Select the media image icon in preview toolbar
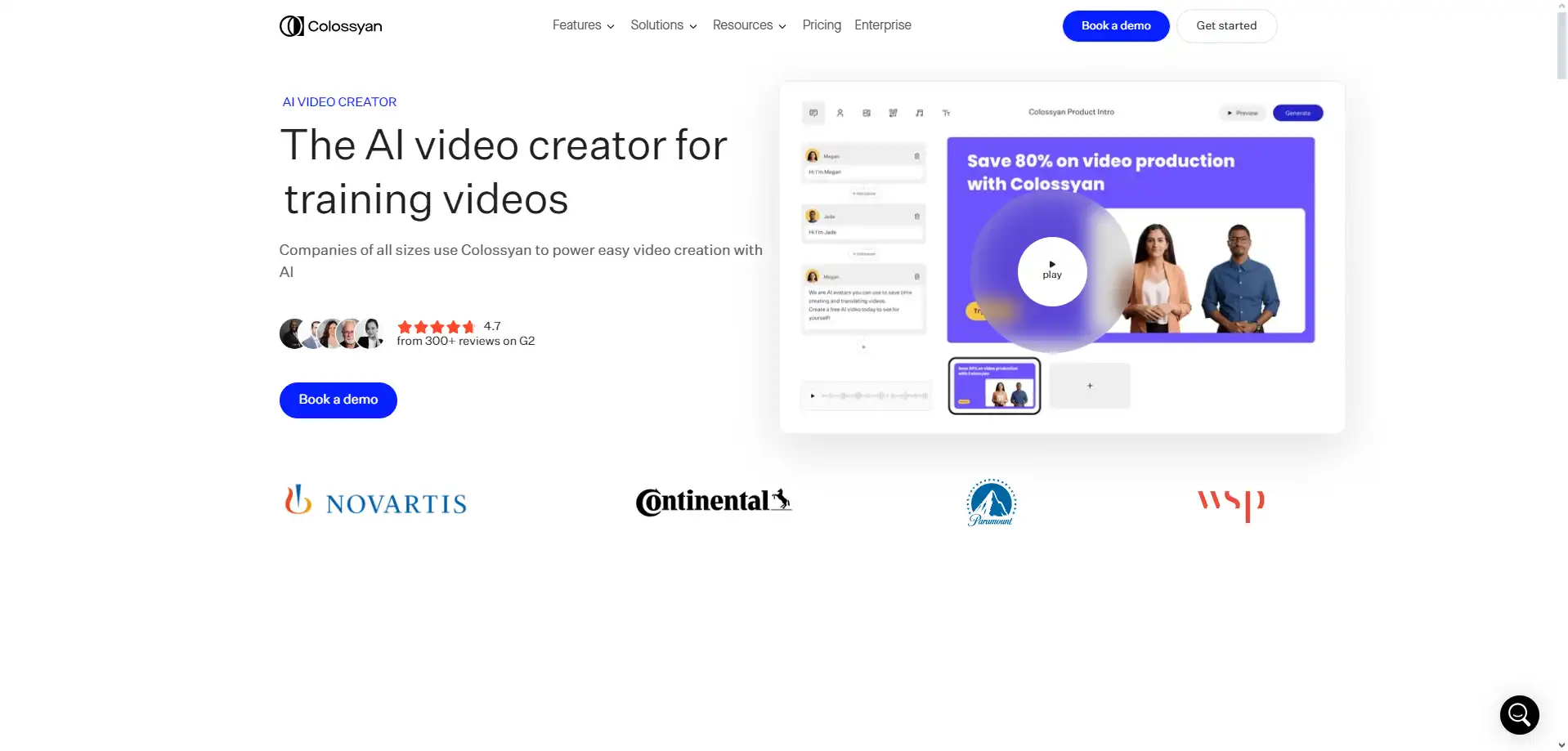 pos(867,113)
